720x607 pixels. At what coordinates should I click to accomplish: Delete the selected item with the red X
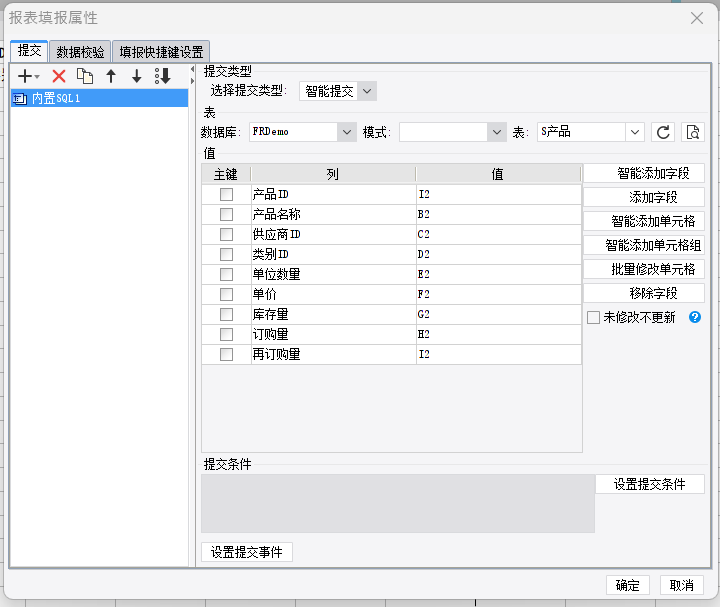click(59, 76)
